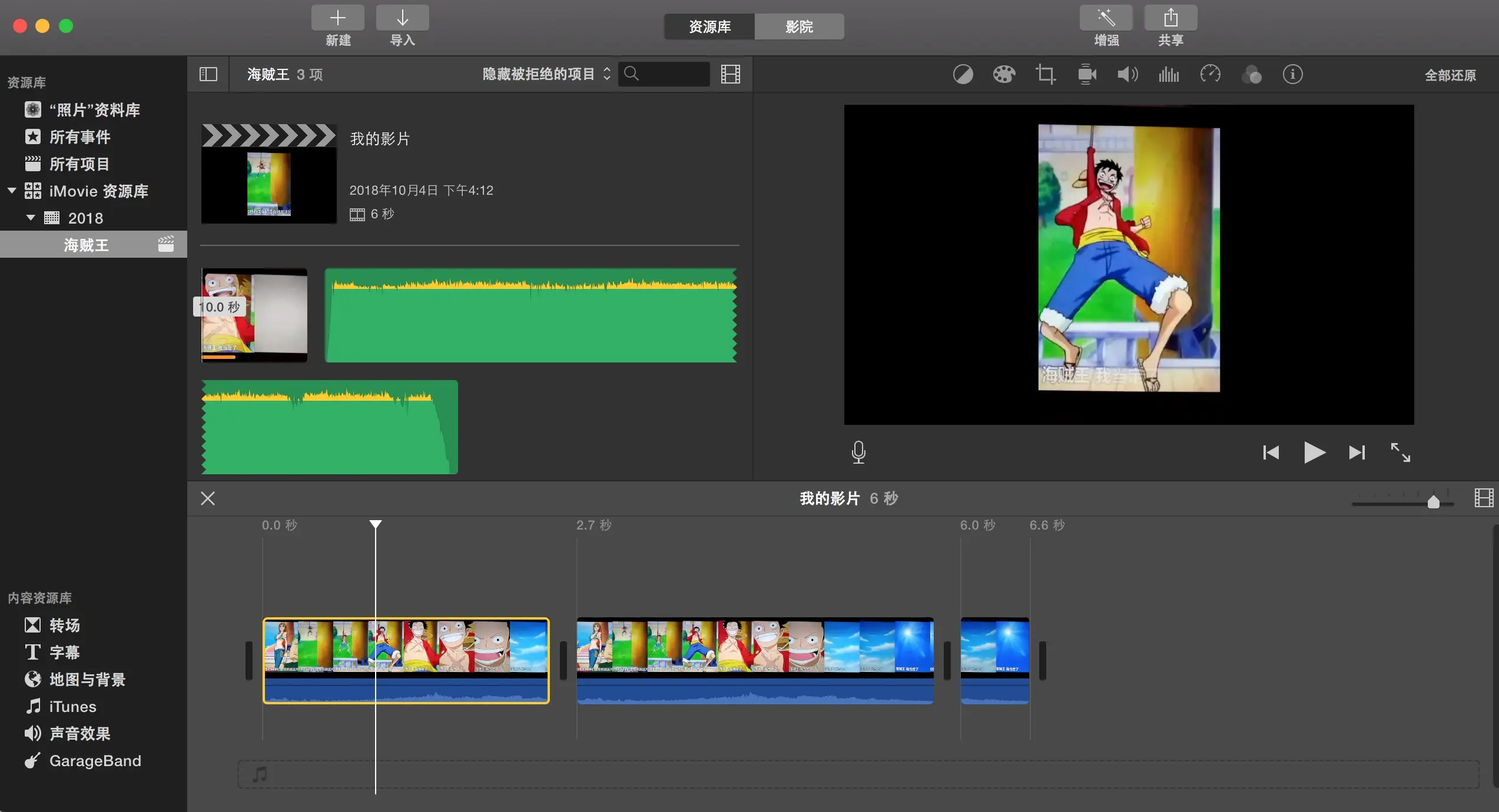Adjust the timeline zoom slider
This screenshot has height=812, width=1499.
click(1433, 502)
